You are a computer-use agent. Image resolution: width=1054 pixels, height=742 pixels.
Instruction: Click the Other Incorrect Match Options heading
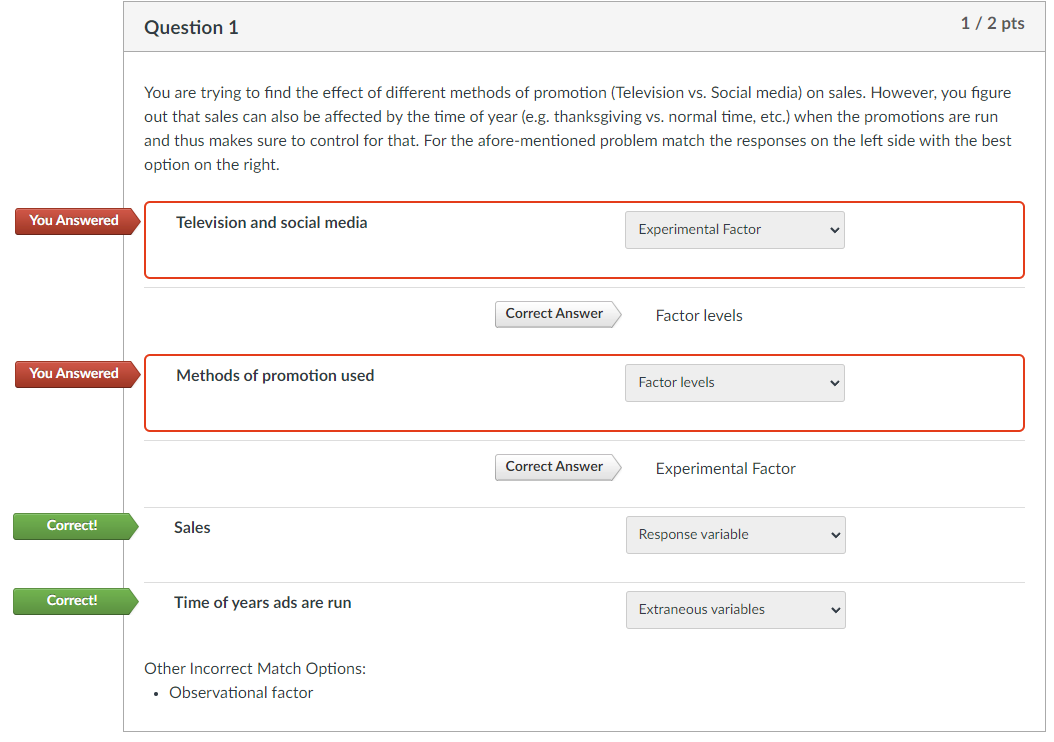pos(254,668)
